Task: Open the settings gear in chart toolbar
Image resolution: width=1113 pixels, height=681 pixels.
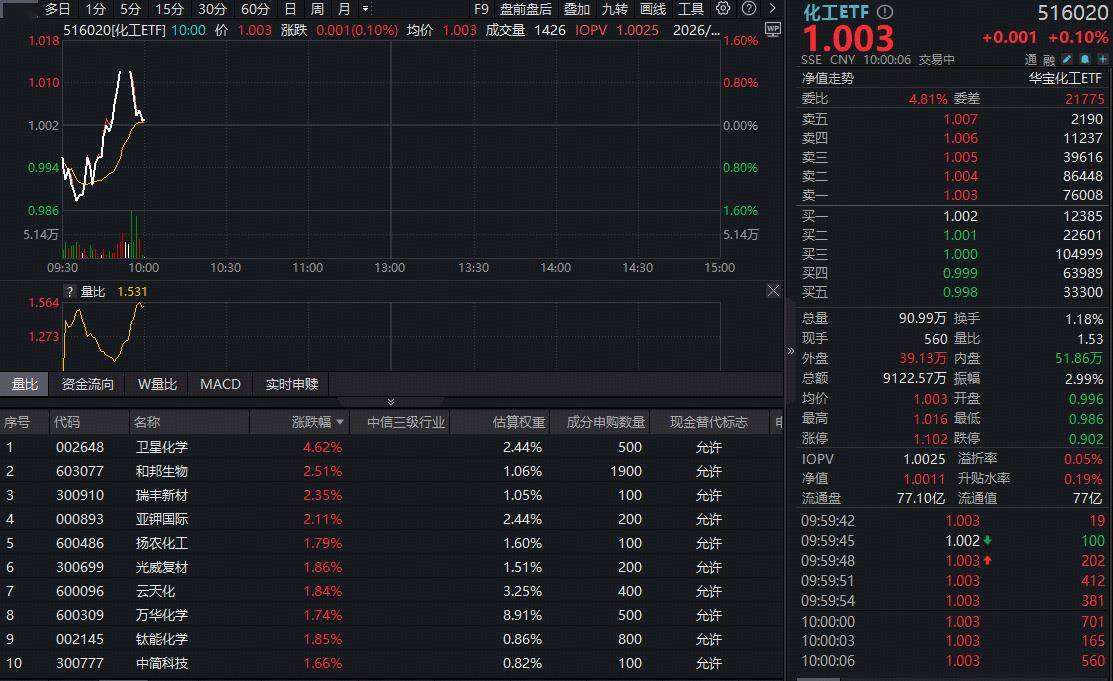Action: click(x=723, y=9)
